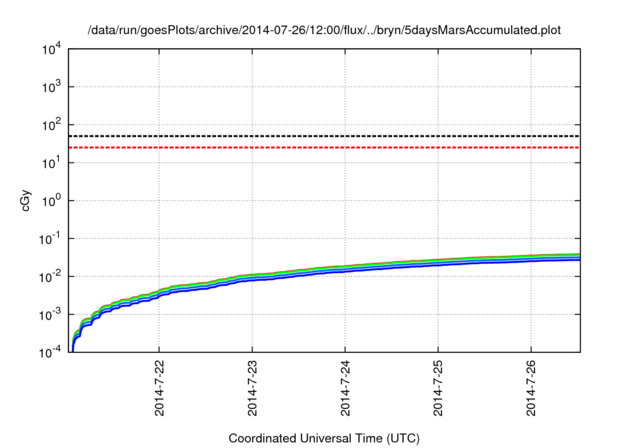Select the 10^-4 y-axis label
The image size is (640, 448).
[50, 352]
